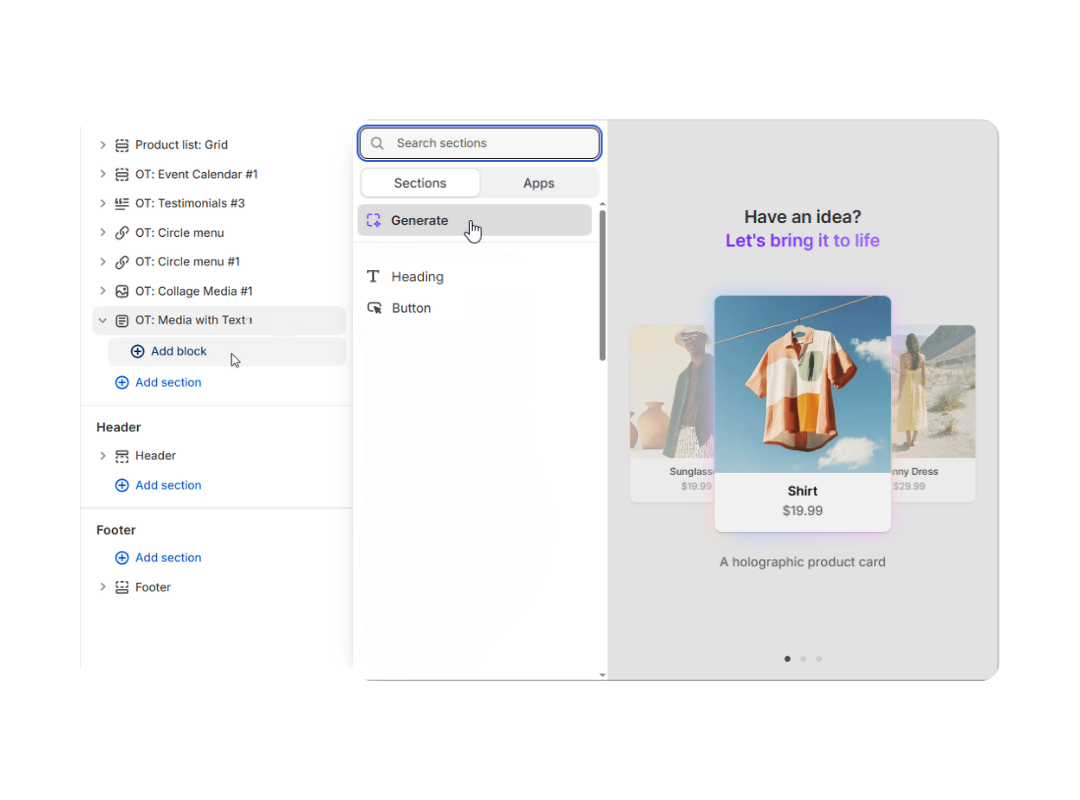
Task: Focus the Search sections input field
Action: 479,143
